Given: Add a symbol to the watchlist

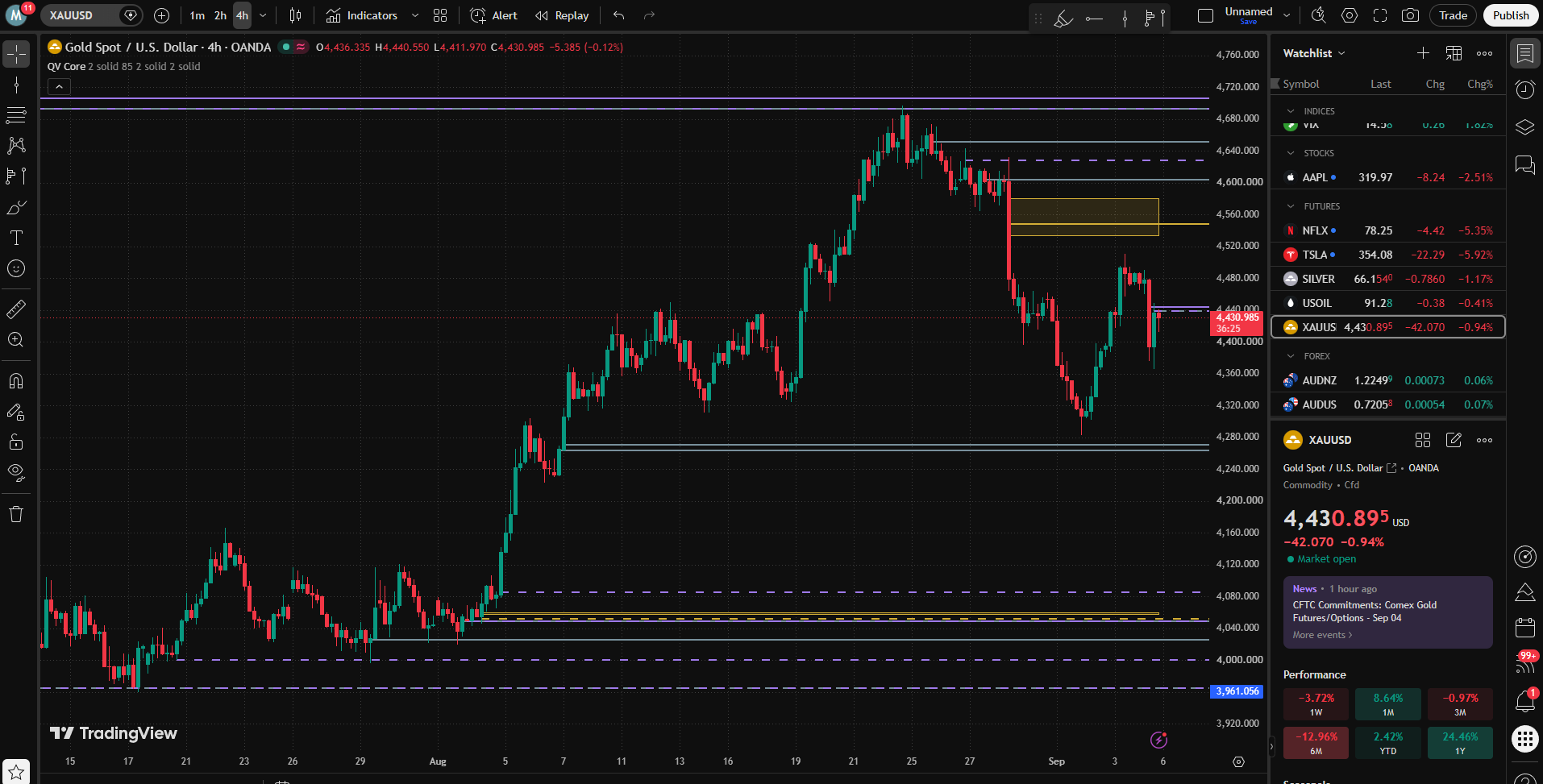Looking at the screenshot, I should [1424, 53].
